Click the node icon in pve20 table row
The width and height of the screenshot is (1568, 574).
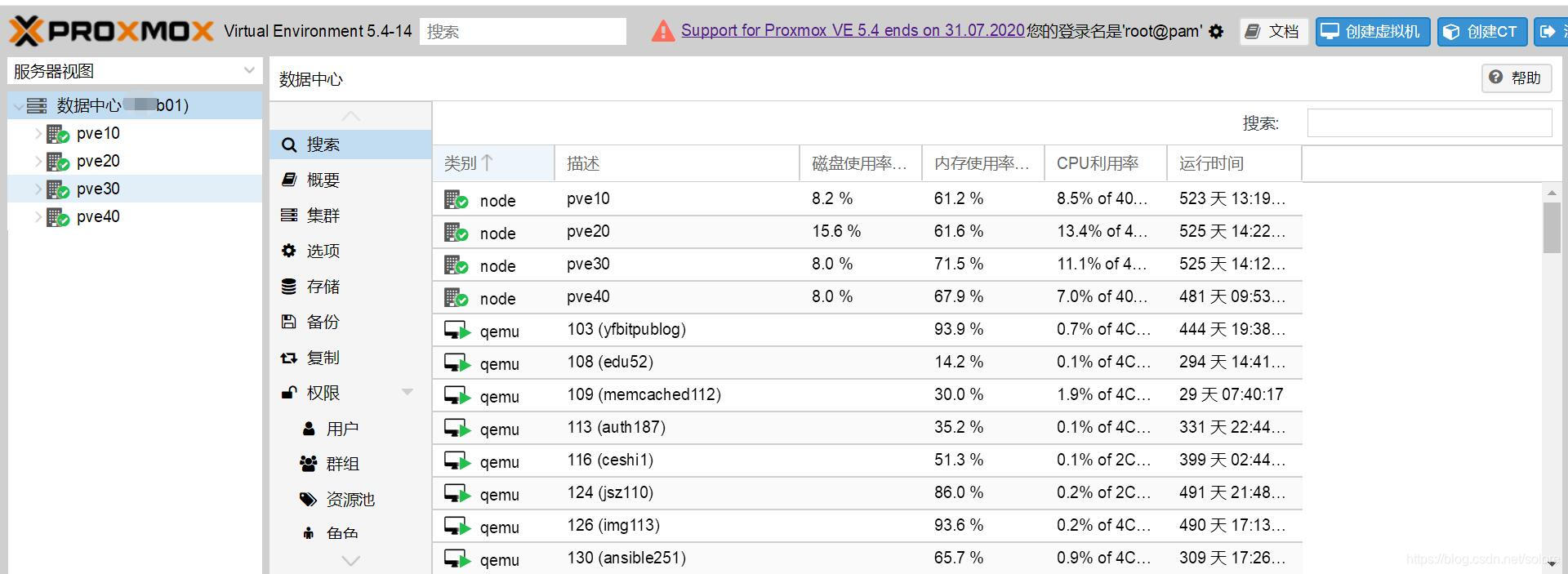click(456, 233)
